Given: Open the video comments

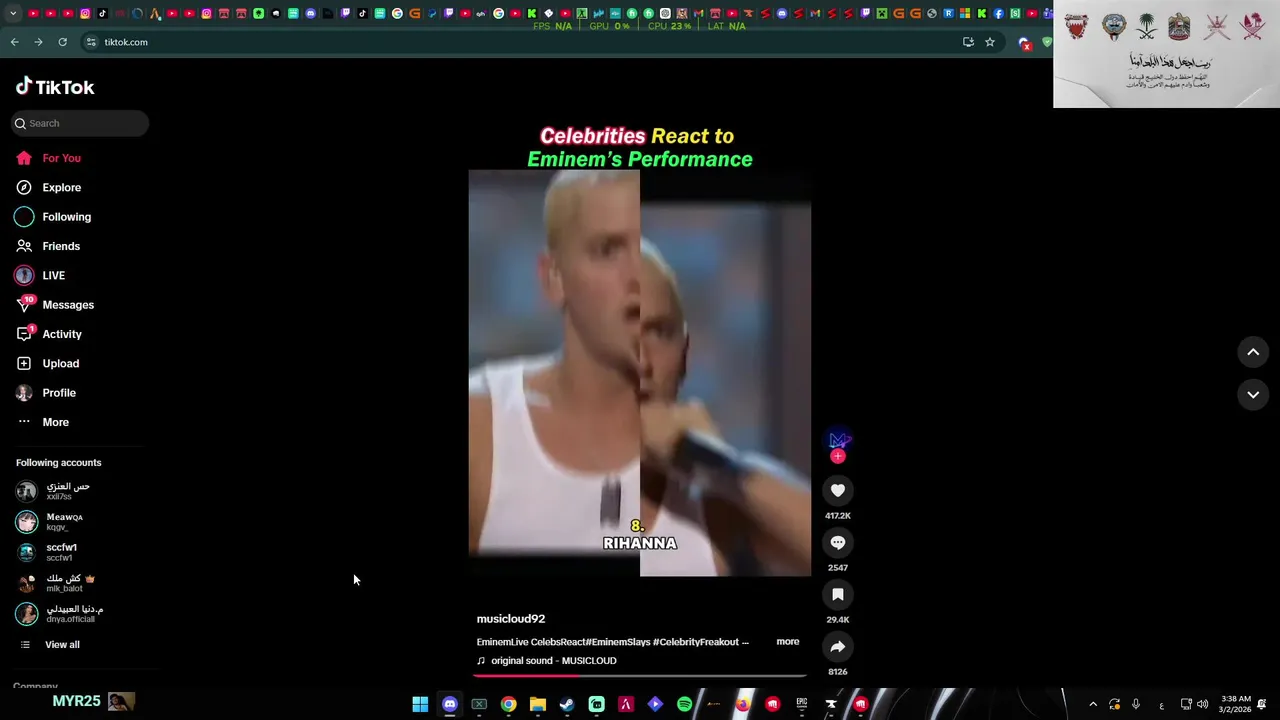Looking at the screenshot, I should pyautogui.click(x=838, y=542).
